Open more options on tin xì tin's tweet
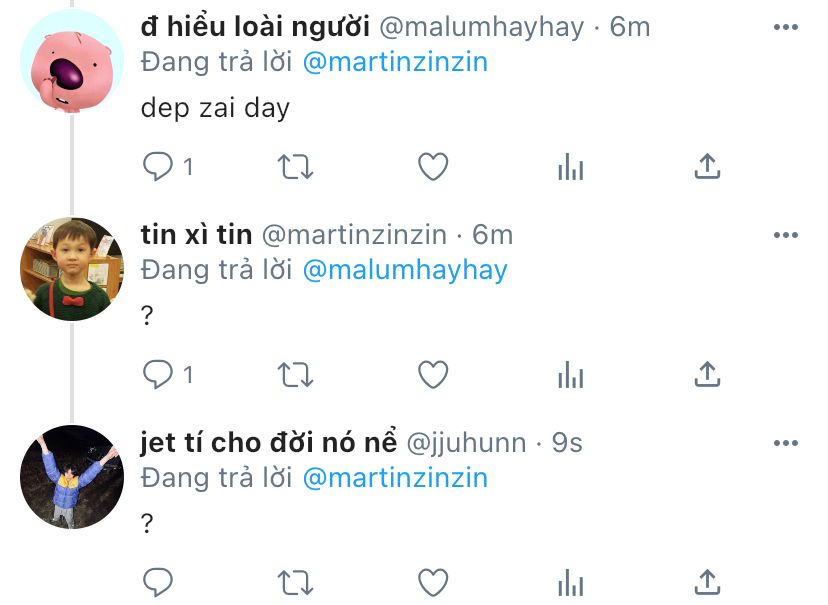The width and height of the screenshot is (828, 605). (x=786, y=235)
